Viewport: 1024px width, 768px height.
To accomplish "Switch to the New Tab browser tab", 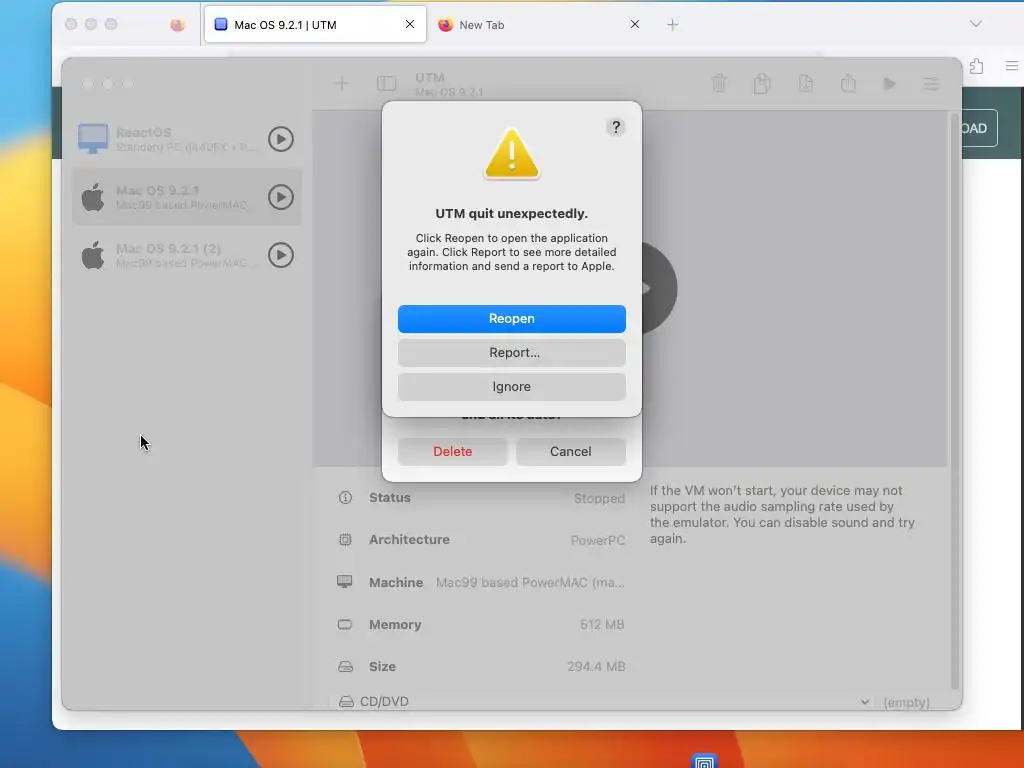I will click(539, 25).
